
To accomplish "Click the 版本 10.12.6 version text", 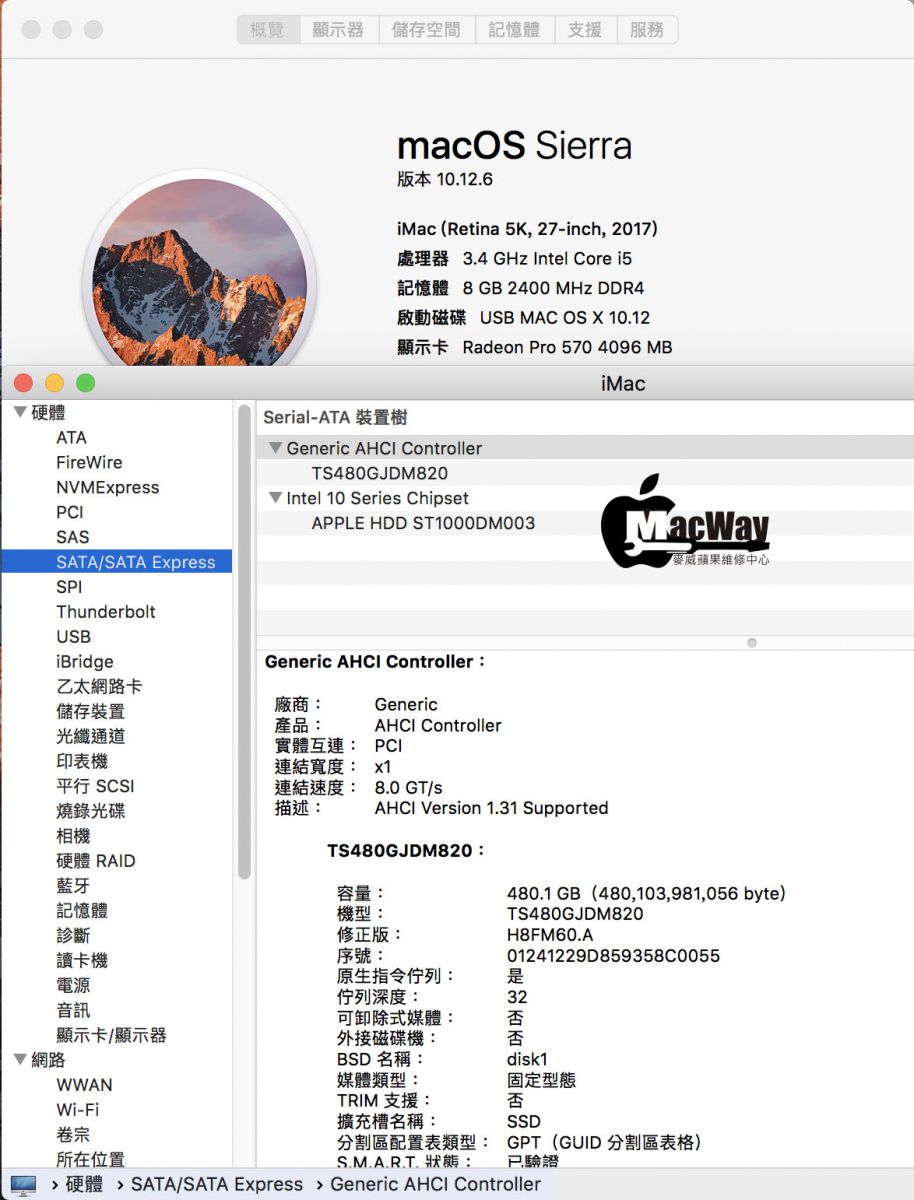I will pyautogui.click(x=445, y=180).
